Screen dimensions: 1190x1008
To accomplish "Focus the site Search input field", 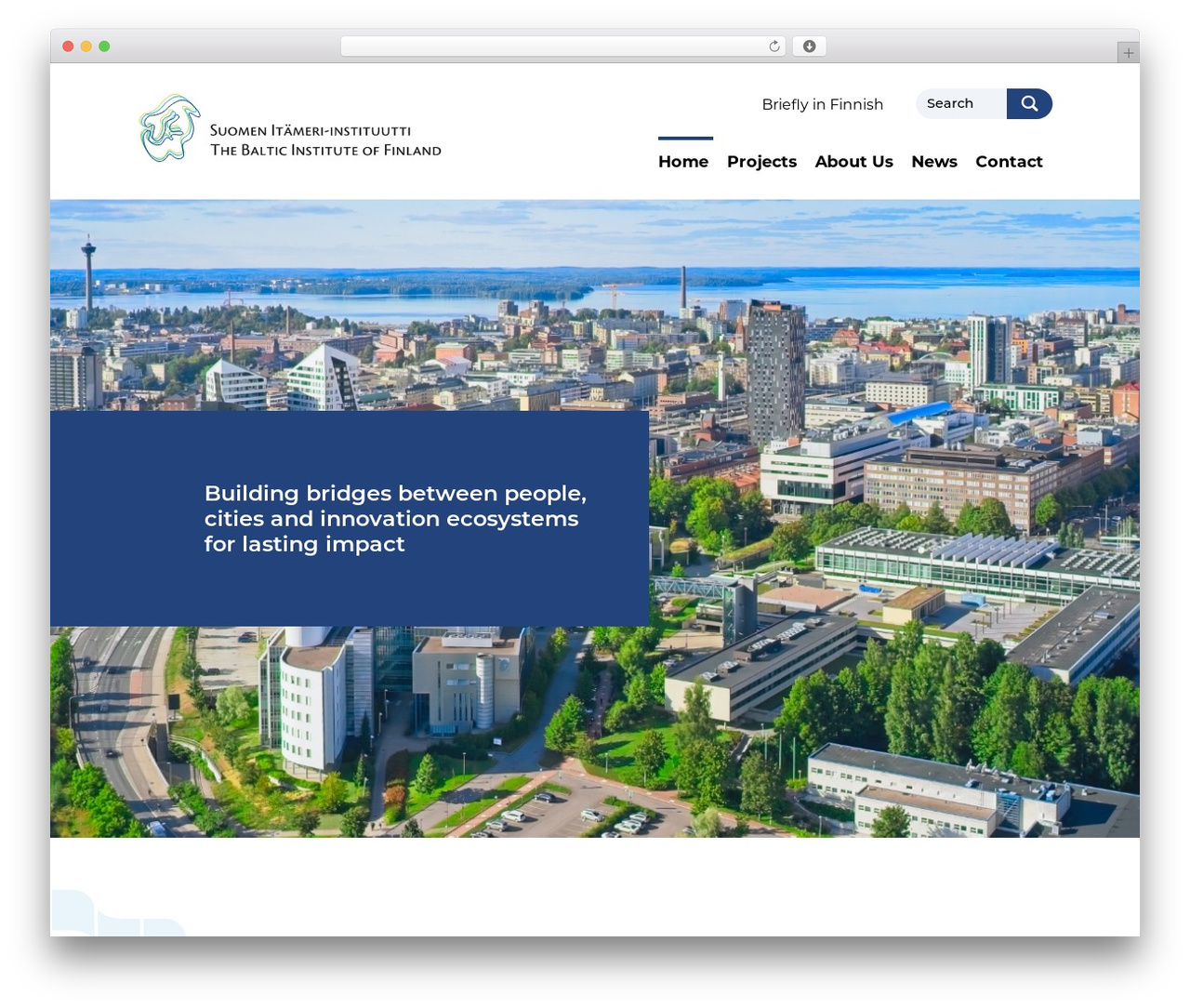I will click(x=961, y=104).
